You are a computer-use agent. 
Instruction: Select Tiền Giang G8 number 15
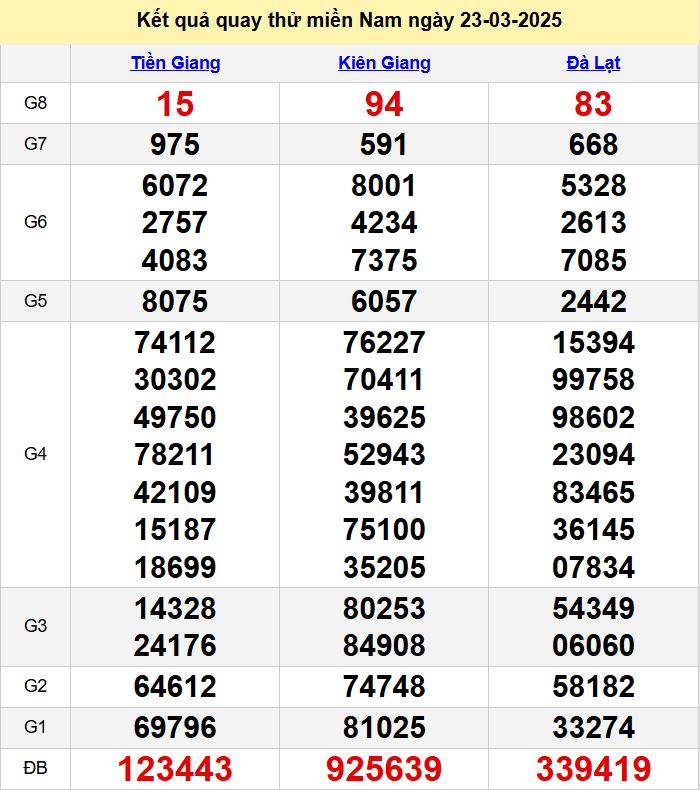(175, 104)
